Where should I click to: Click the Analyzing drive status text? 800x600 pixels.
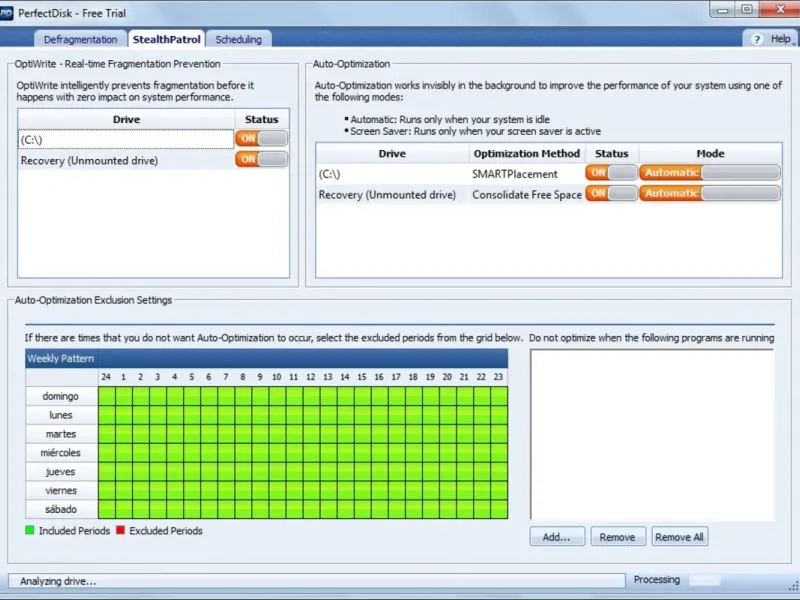coord(58,581)
